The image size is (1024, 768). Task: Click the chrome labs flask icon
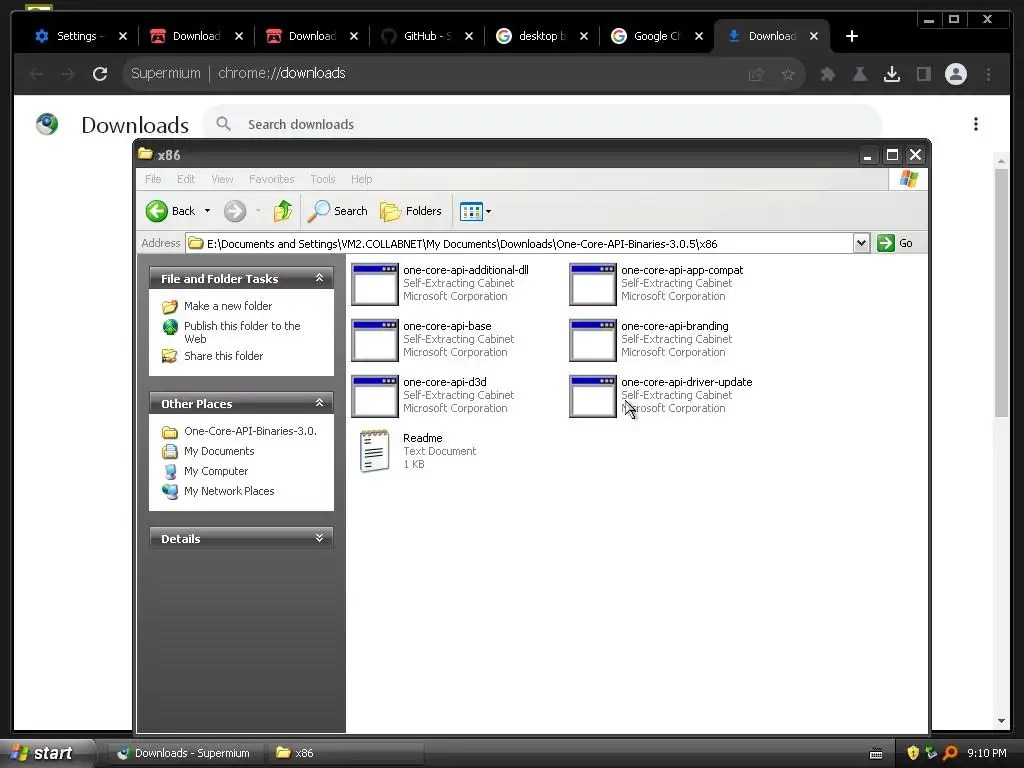click(x=860, y=74)
